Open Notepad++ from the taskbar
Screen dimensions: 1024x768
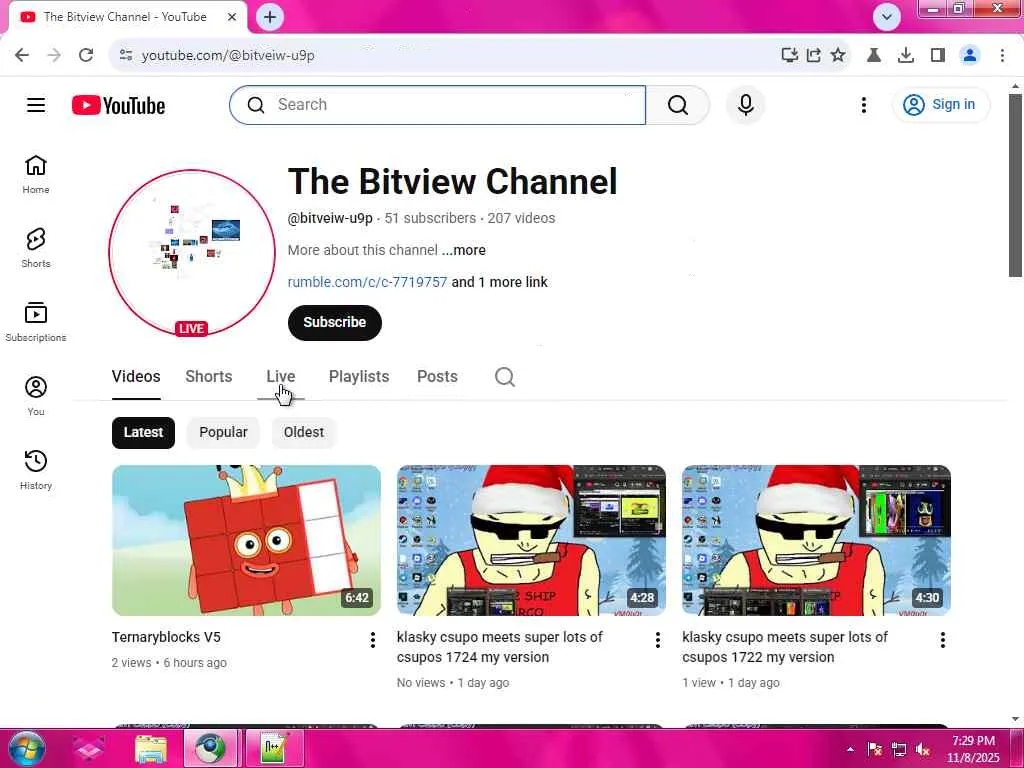point(273,749)
